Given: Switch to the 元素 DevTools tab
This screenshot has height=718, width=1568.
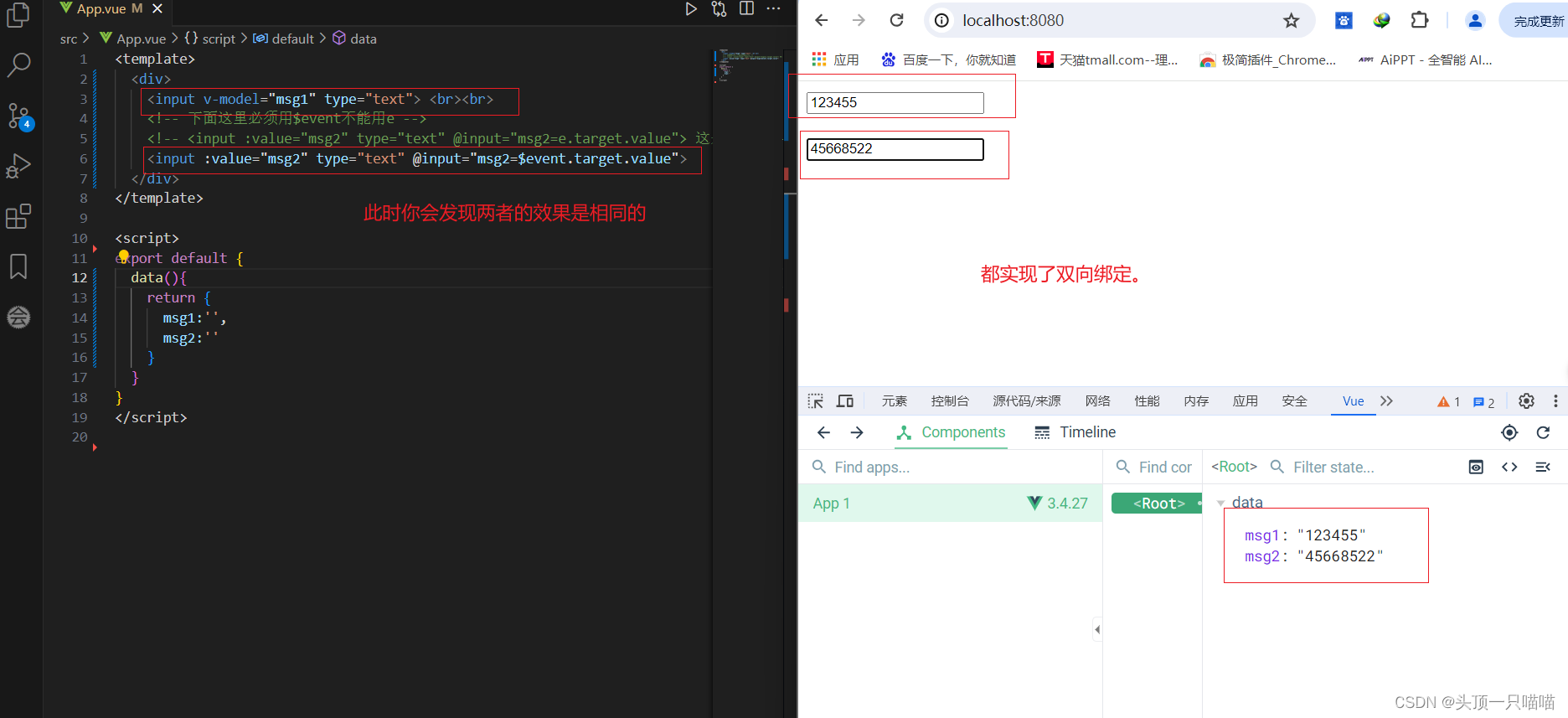Looking at the screenshot, I should pyautogui.click(x=895, y=400).
